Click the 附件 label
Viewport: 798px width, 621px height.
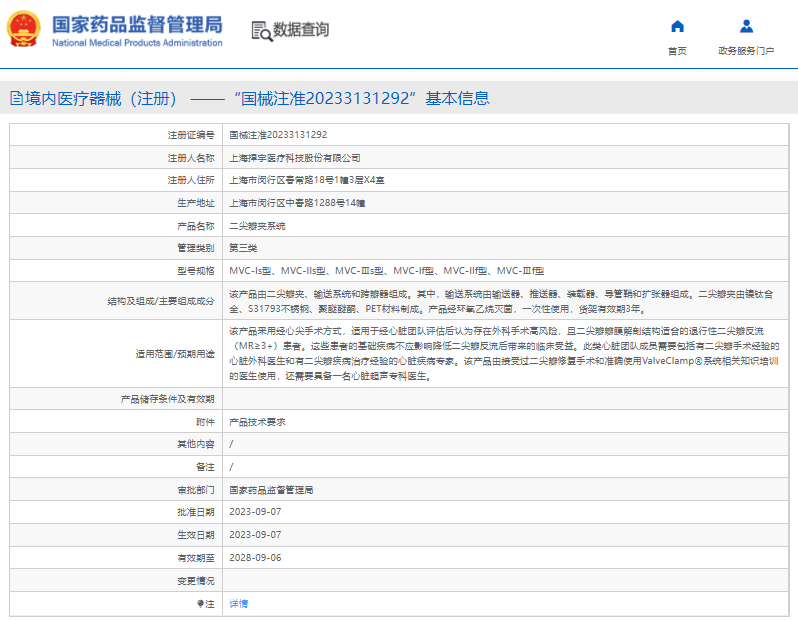tap(205, 422)
